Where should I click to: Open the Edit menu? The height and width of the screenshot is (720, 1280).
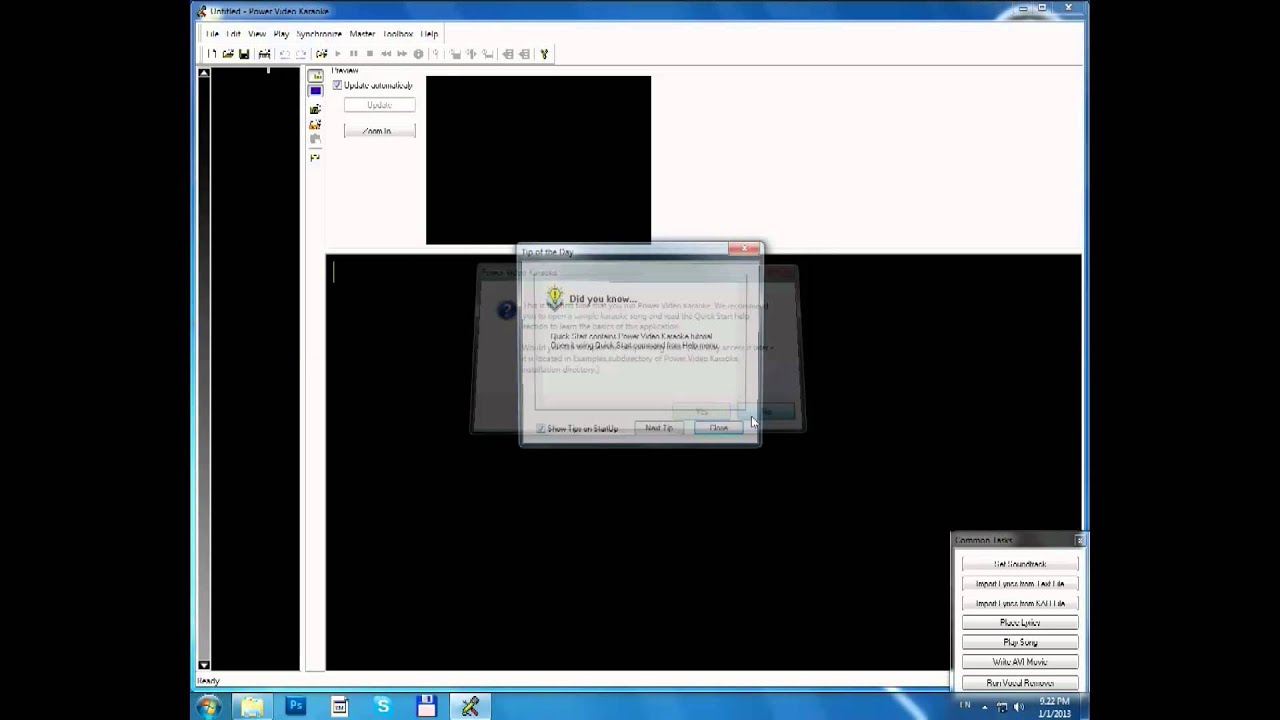(233, 34)
